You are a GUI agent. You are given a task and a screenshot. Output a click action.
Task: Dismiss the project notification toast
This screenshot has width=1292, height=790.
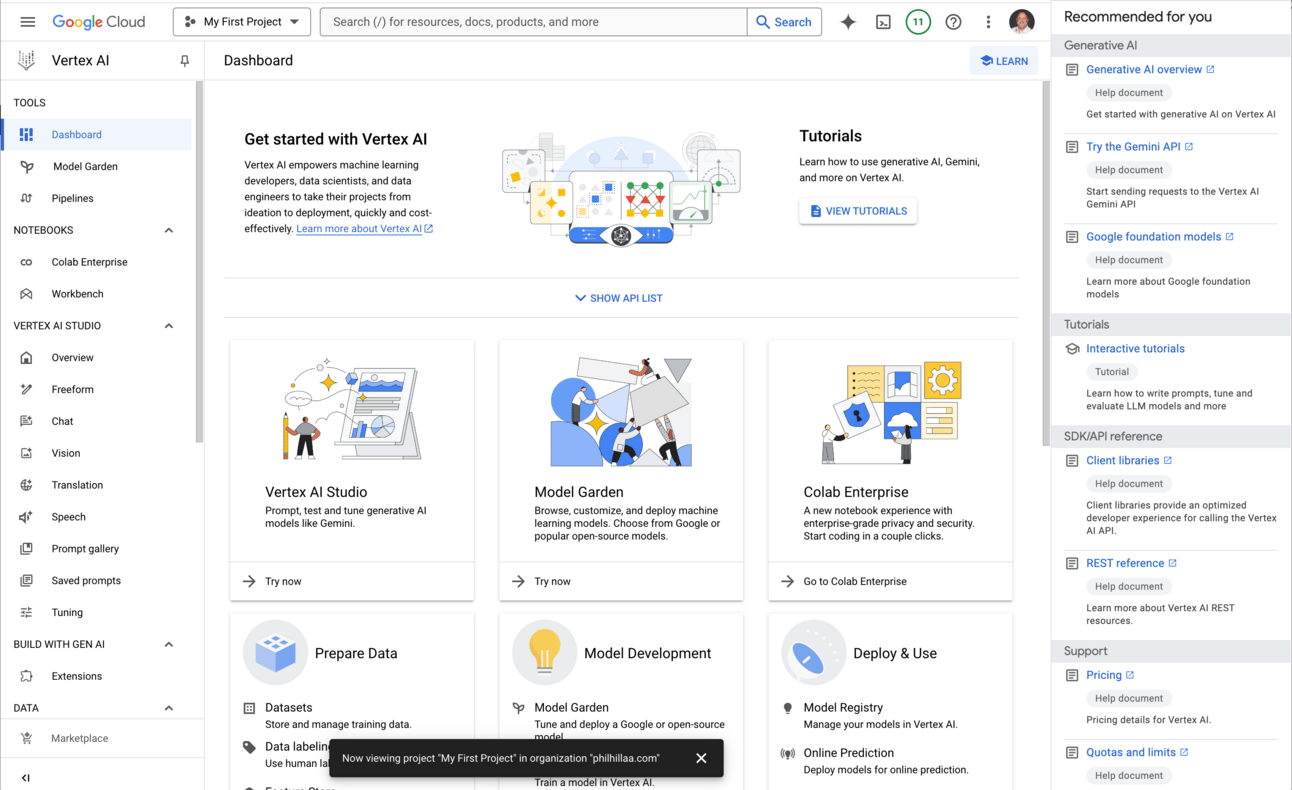701,758
